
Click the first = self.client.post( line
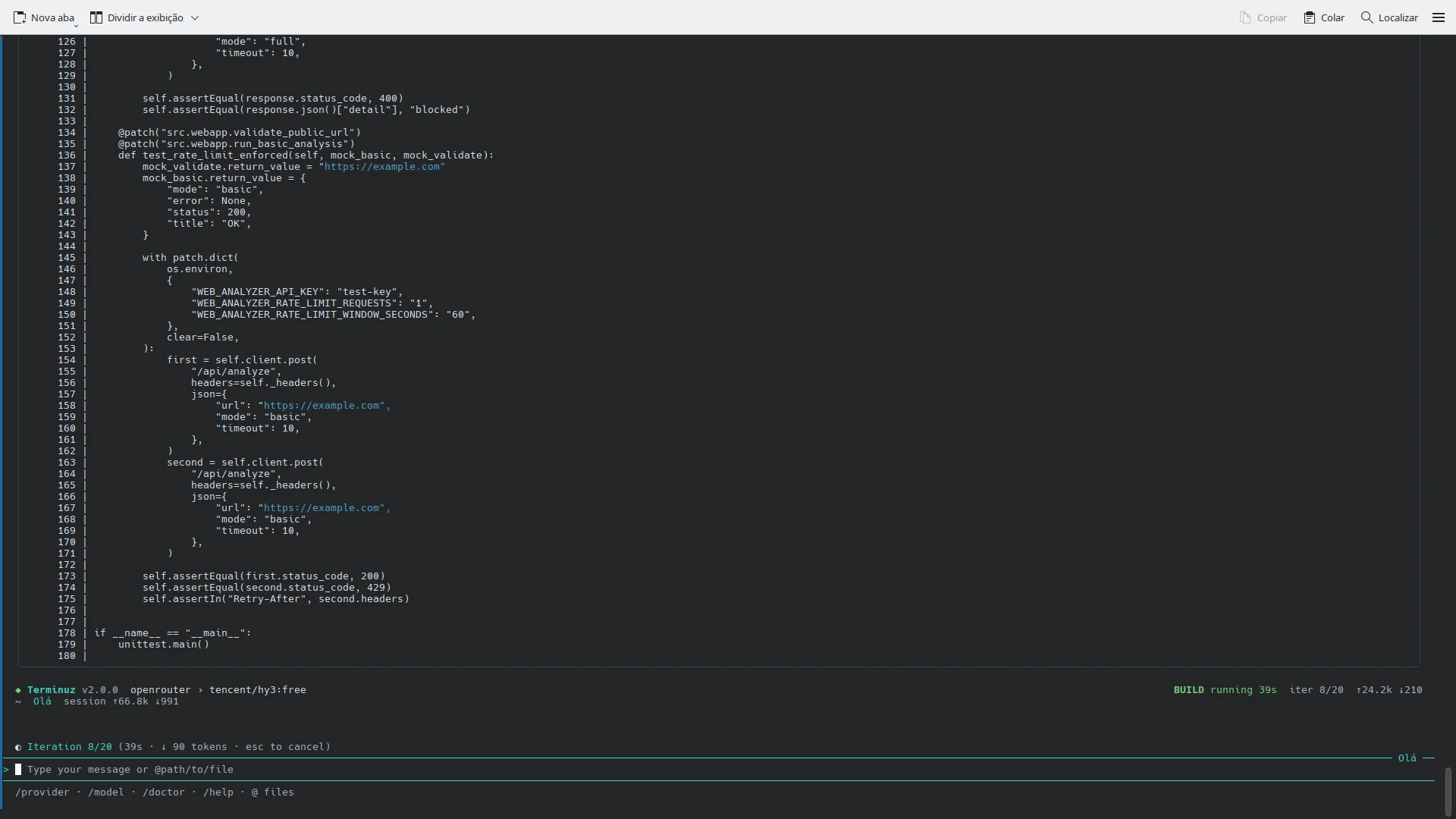(243, 359)
